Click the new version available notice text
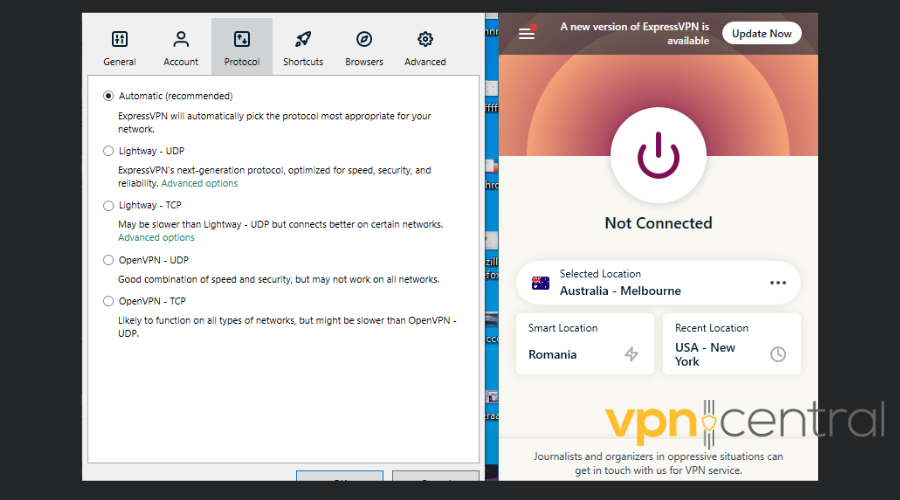 635,34
